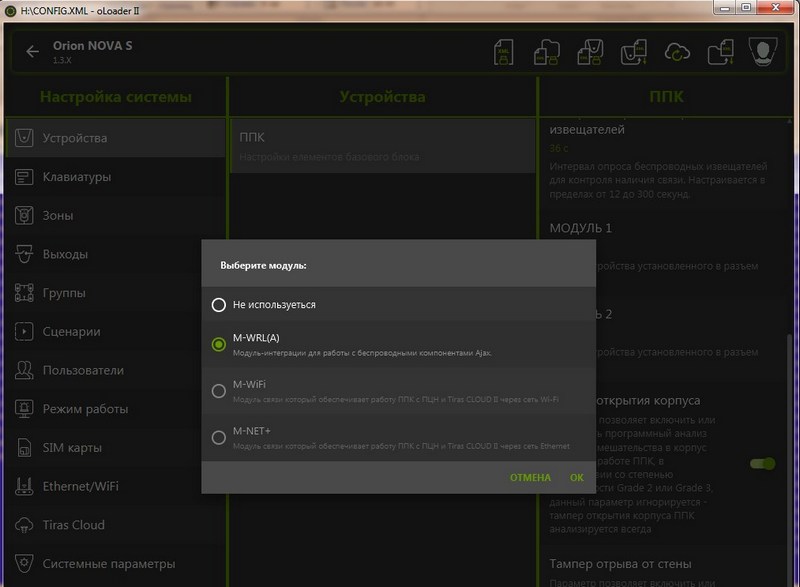Screen dimensions: 800x587
Task: Click the cloud synchronization icon
Action: (677, 52)
